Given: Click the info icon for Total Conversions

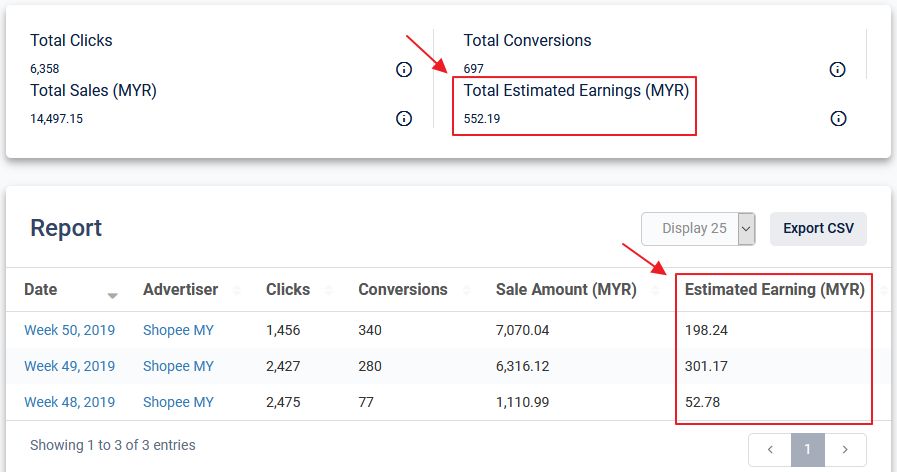Looking at the screenshot, I should click(838, 69).
